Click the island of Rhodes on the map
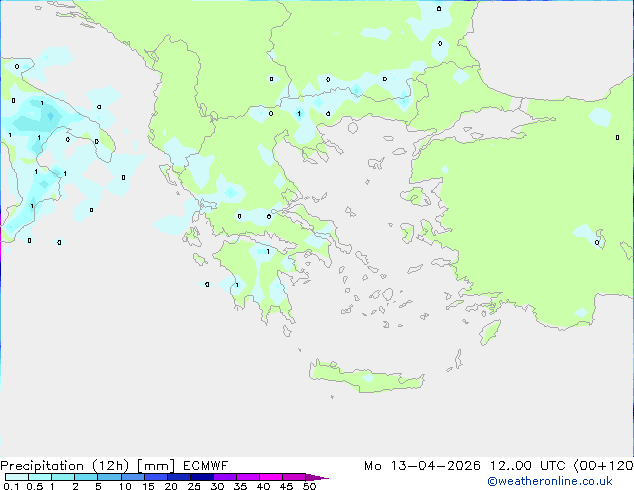 point(490,332)
